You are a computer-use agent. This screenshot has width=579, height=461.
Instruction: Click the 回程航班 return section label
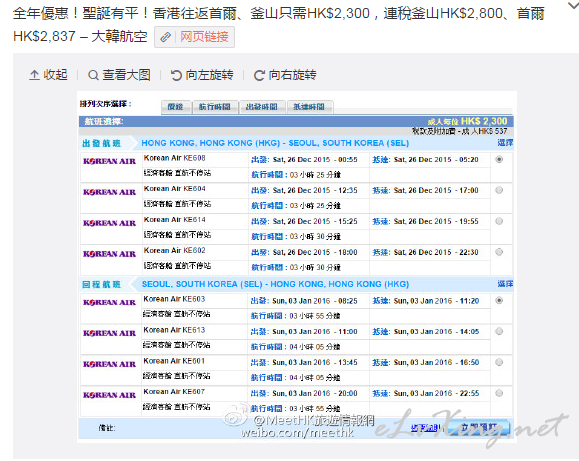[102, 284]
